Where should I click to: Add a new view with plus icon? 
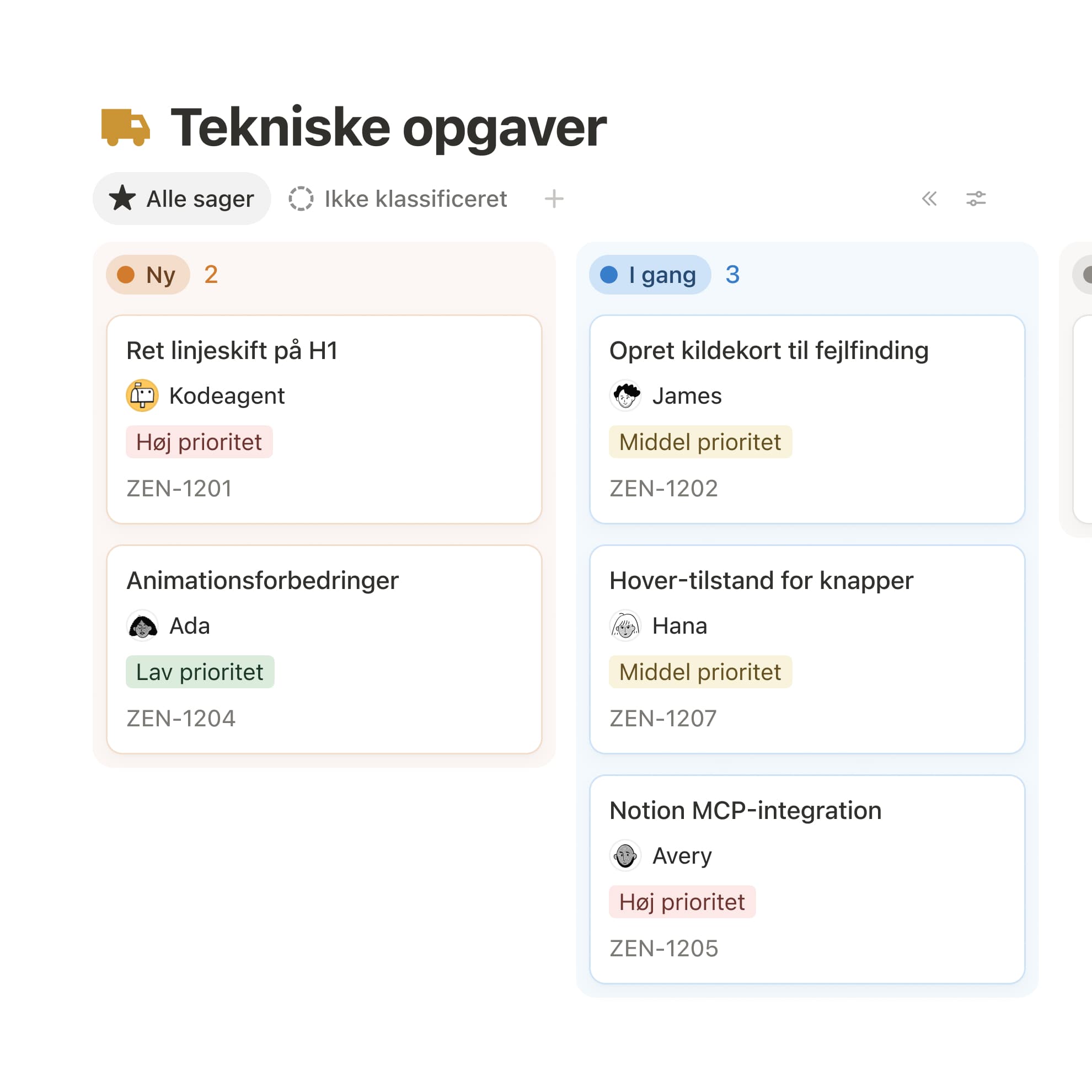[x=554, y=199]
